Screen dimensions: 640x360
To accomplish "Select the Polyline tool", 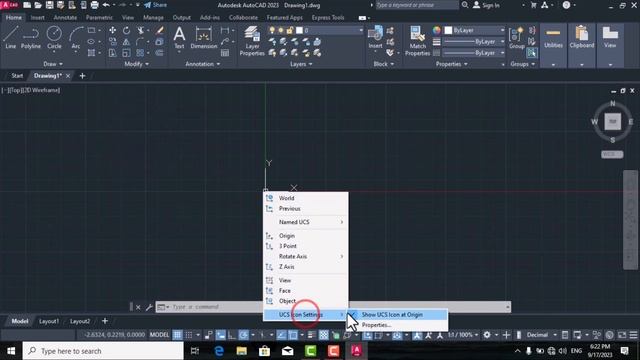I will point(31,38).
